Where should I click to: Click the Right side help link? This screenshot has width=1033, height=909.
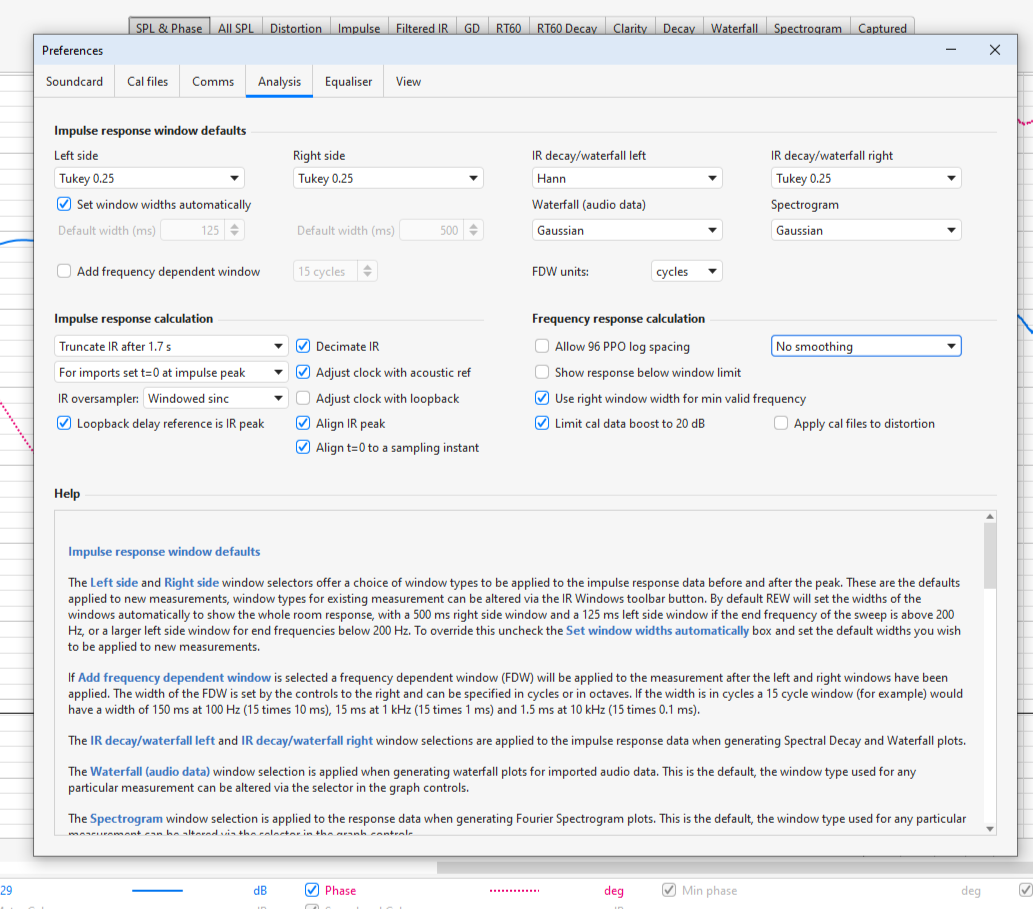tap(191, 582)
